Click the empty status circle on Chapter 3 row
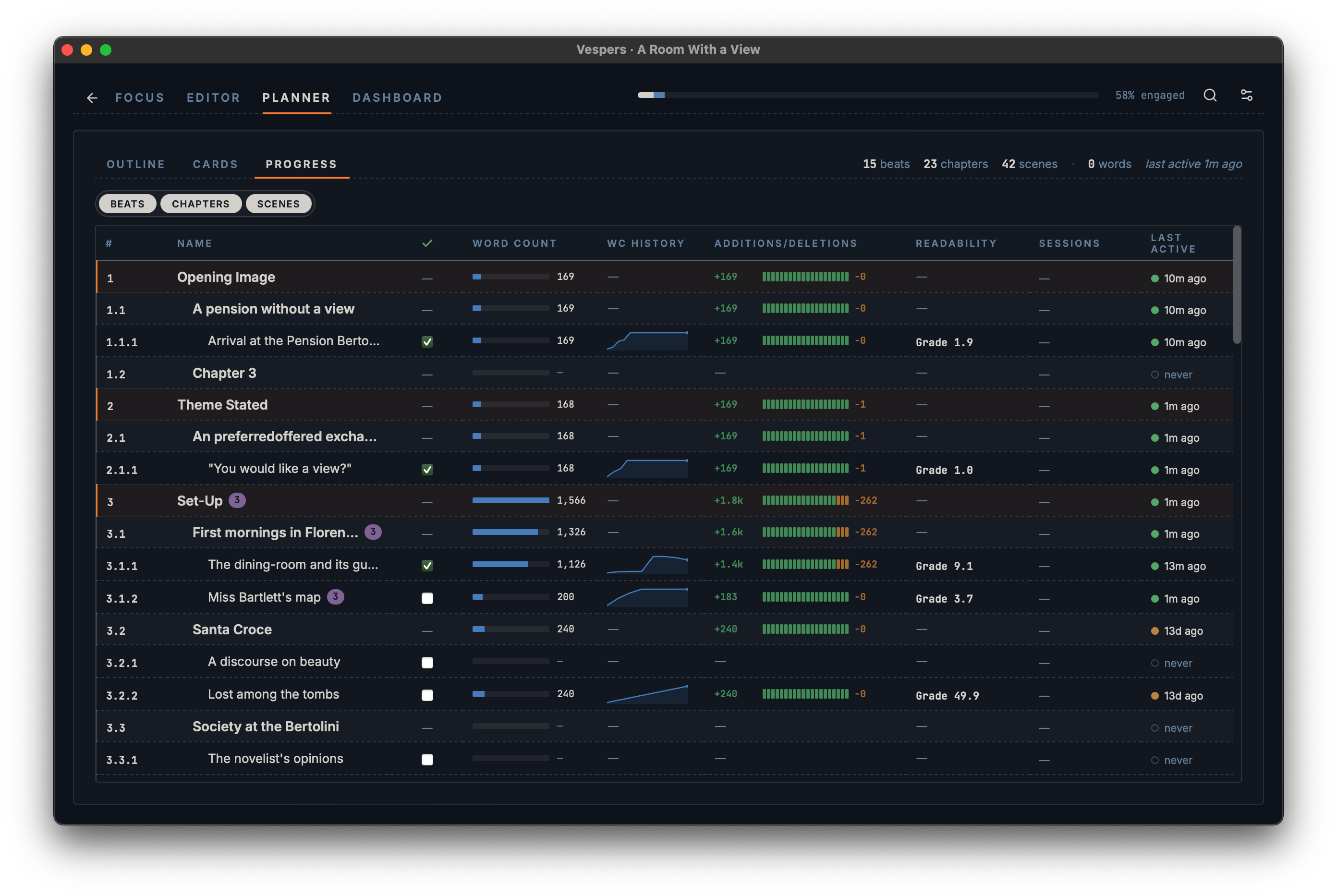 point(1154,375)
